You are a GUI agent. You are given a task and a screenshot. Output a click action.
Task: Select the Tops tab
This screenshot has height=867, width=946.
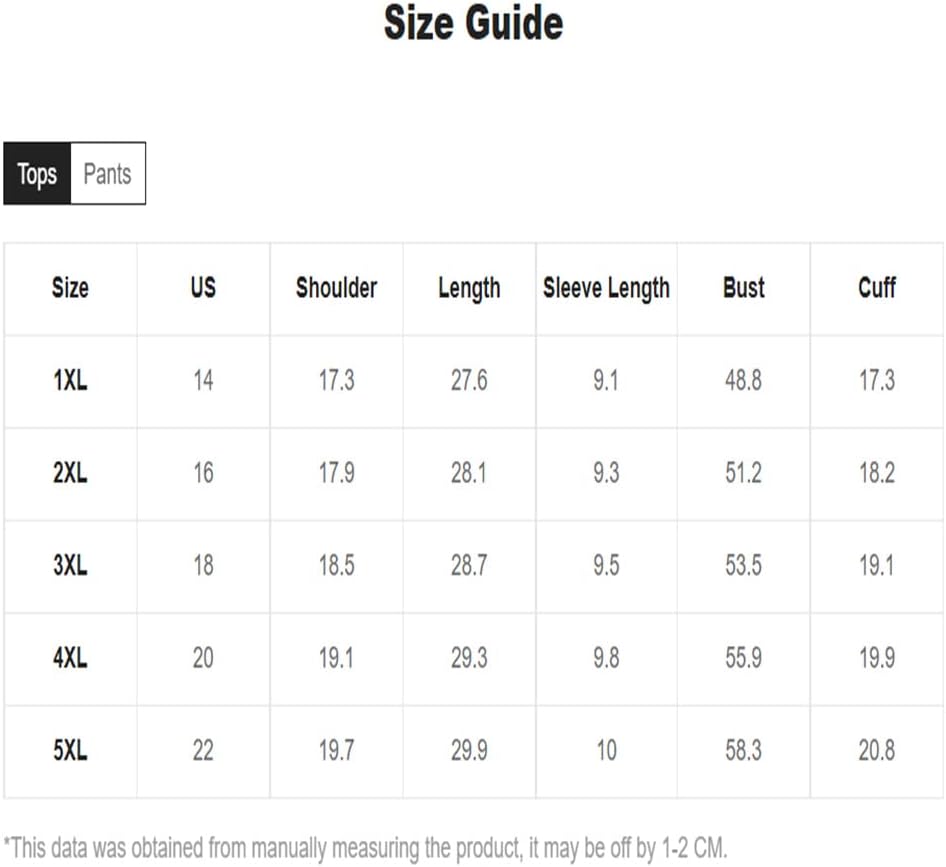[37, 174]
